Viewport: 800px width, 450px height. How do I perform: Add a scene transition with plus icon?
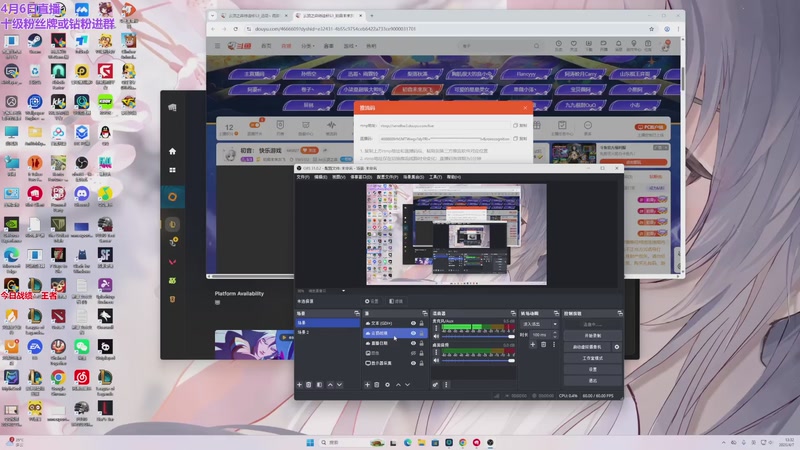pyautogui.click(x=533, y=345)
